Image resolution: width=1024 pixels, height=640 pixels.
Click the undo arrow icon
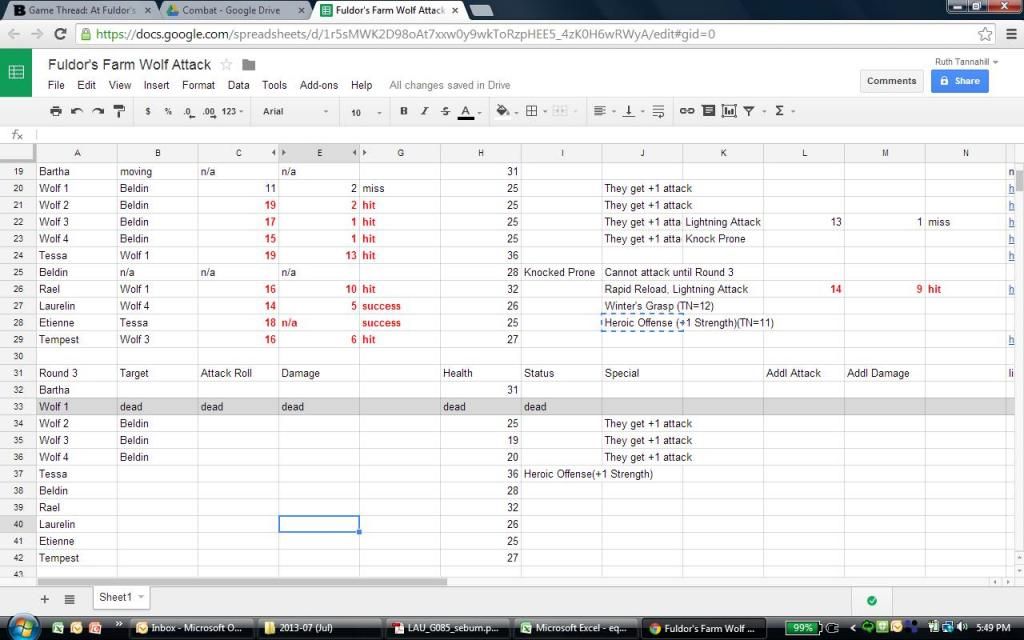(77, 111)
